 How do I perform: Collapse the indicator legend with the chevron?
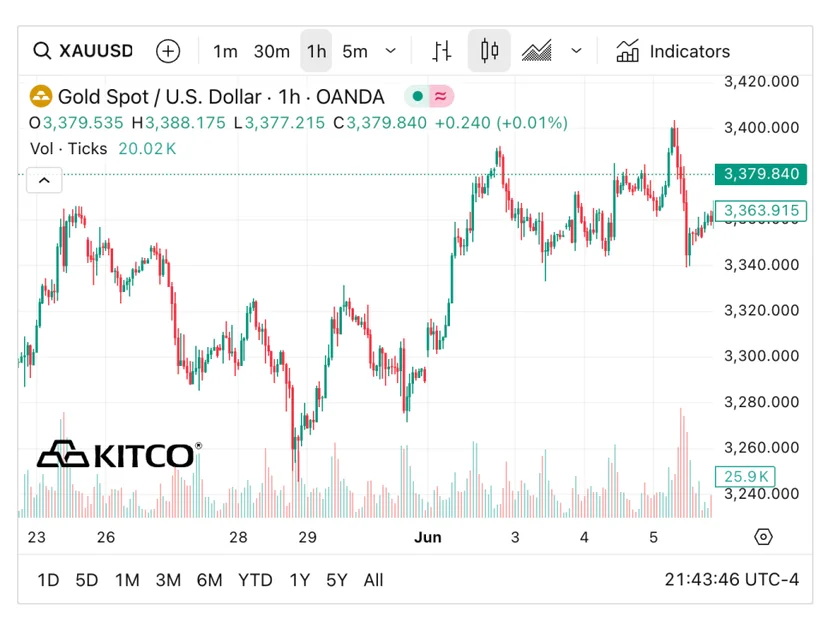(x=44, y=181)
